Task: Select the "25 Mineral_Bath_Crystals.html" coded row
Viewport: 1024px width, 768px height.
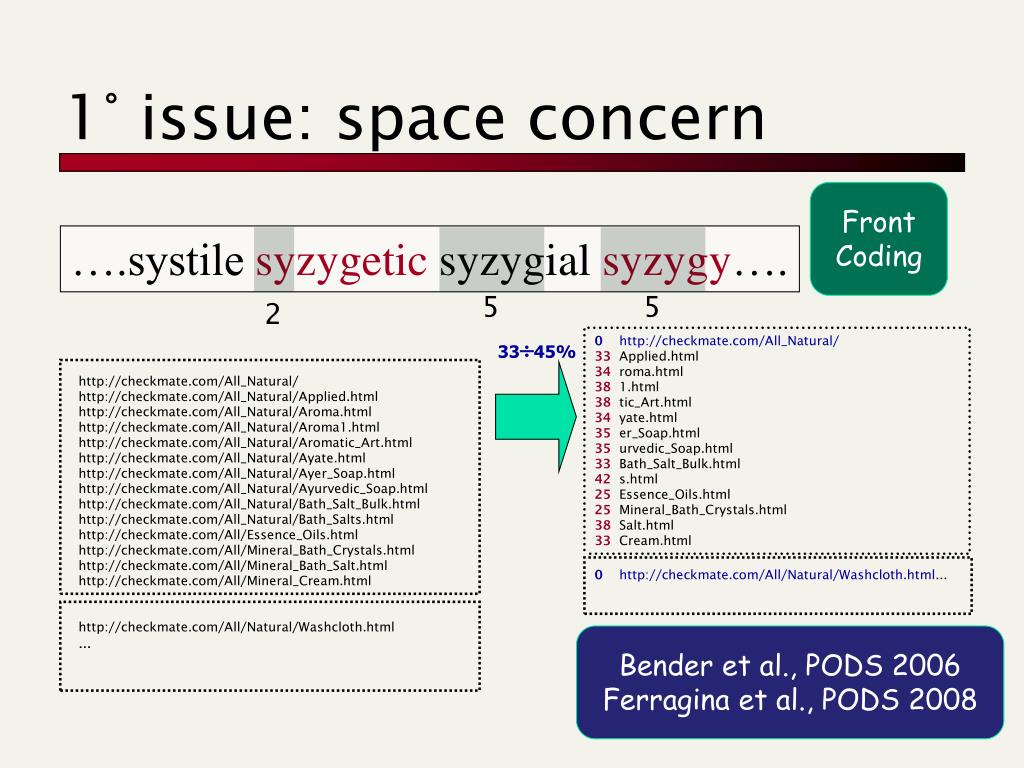Action: (690, 509)
